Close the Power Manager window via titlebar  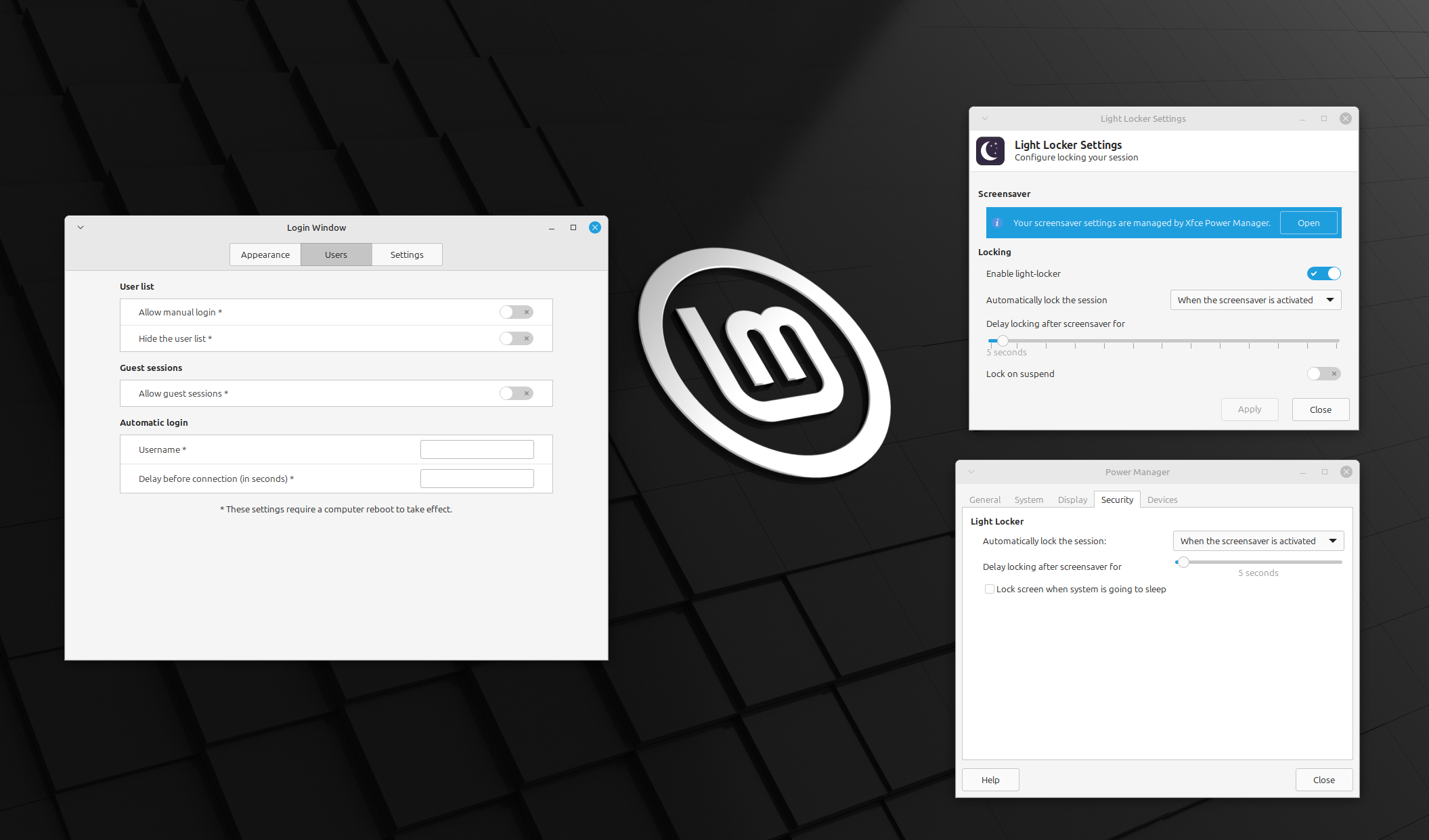pyautogui.click(x=1346, y=472)
